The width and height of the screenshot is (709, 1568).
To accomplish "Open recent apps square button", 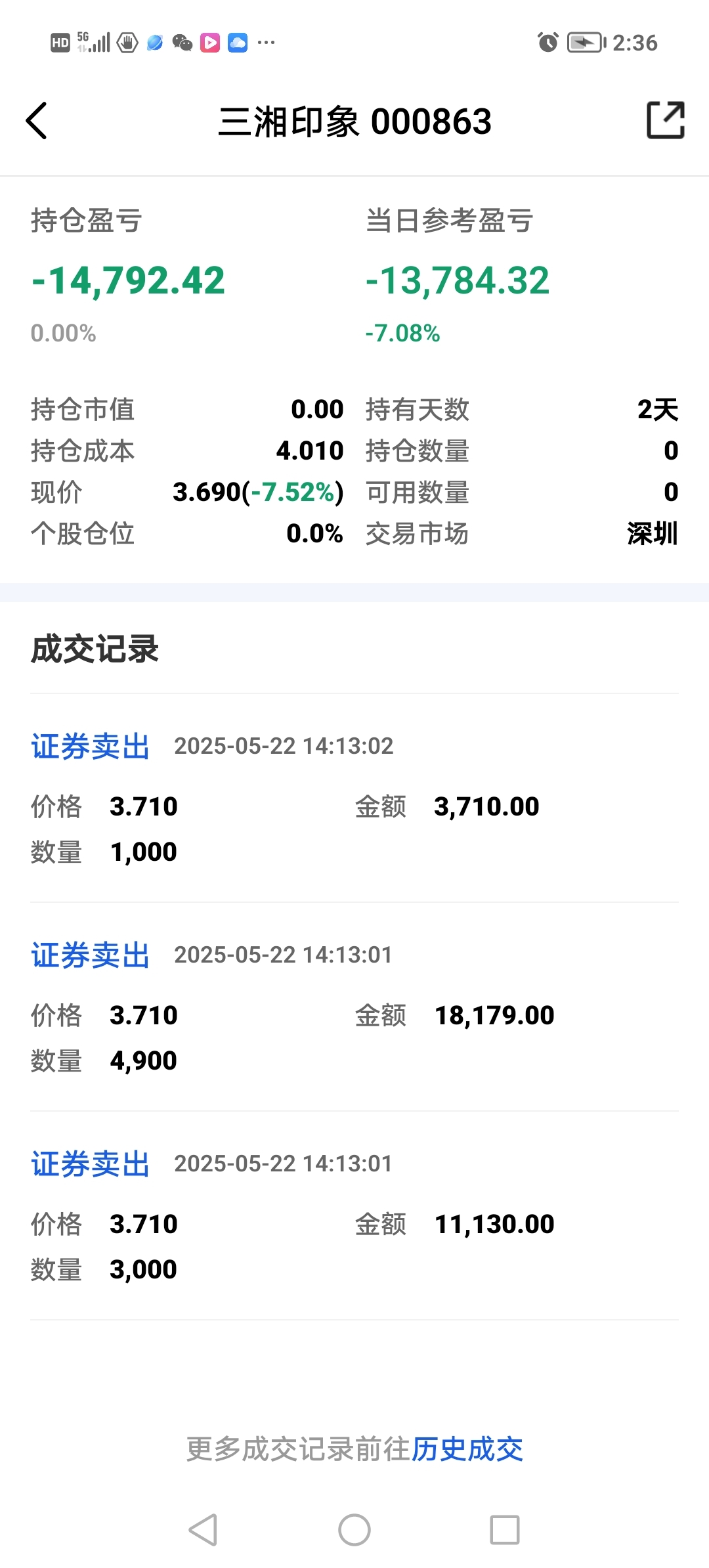I will (x=505, y=1530).
